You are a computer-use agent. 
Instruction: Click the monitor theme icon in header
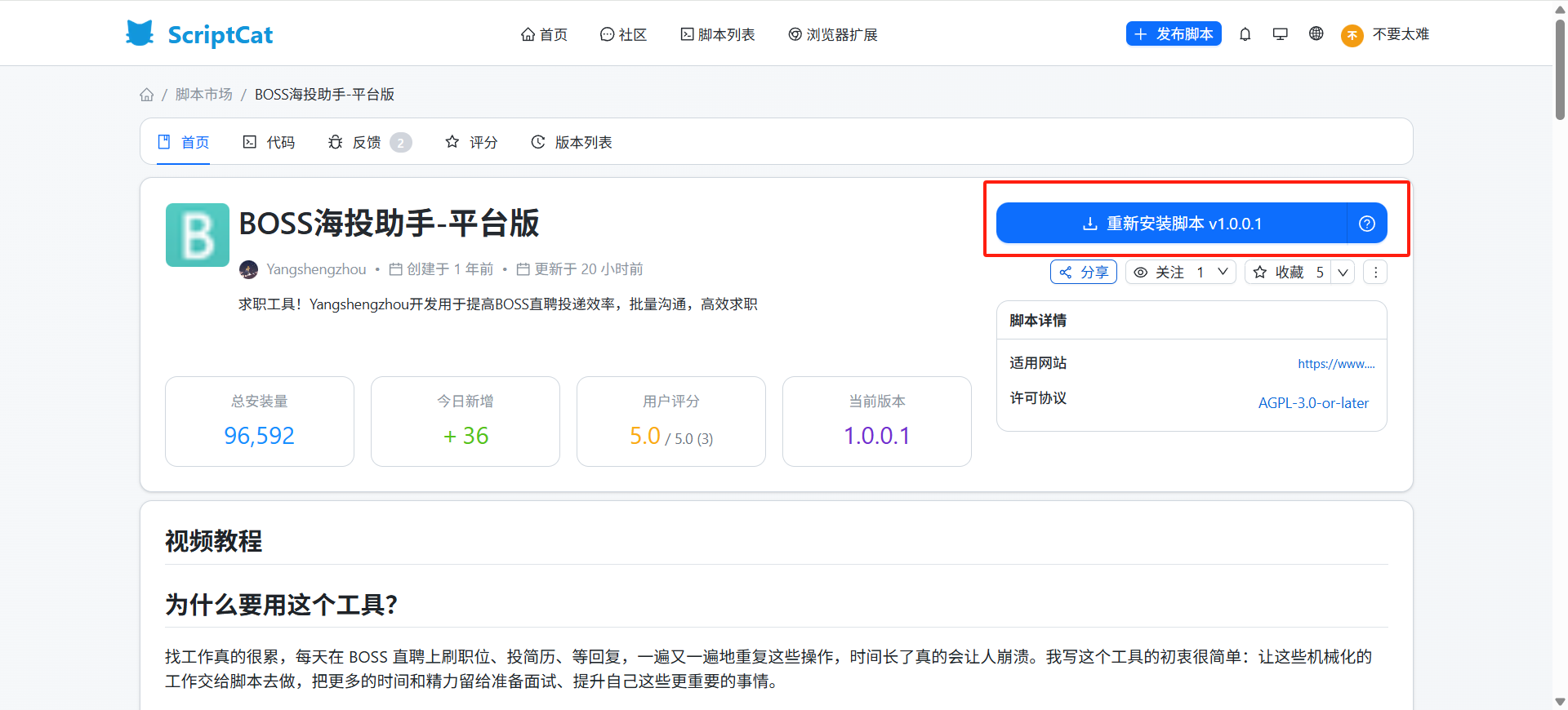[x=1280, y=34]
